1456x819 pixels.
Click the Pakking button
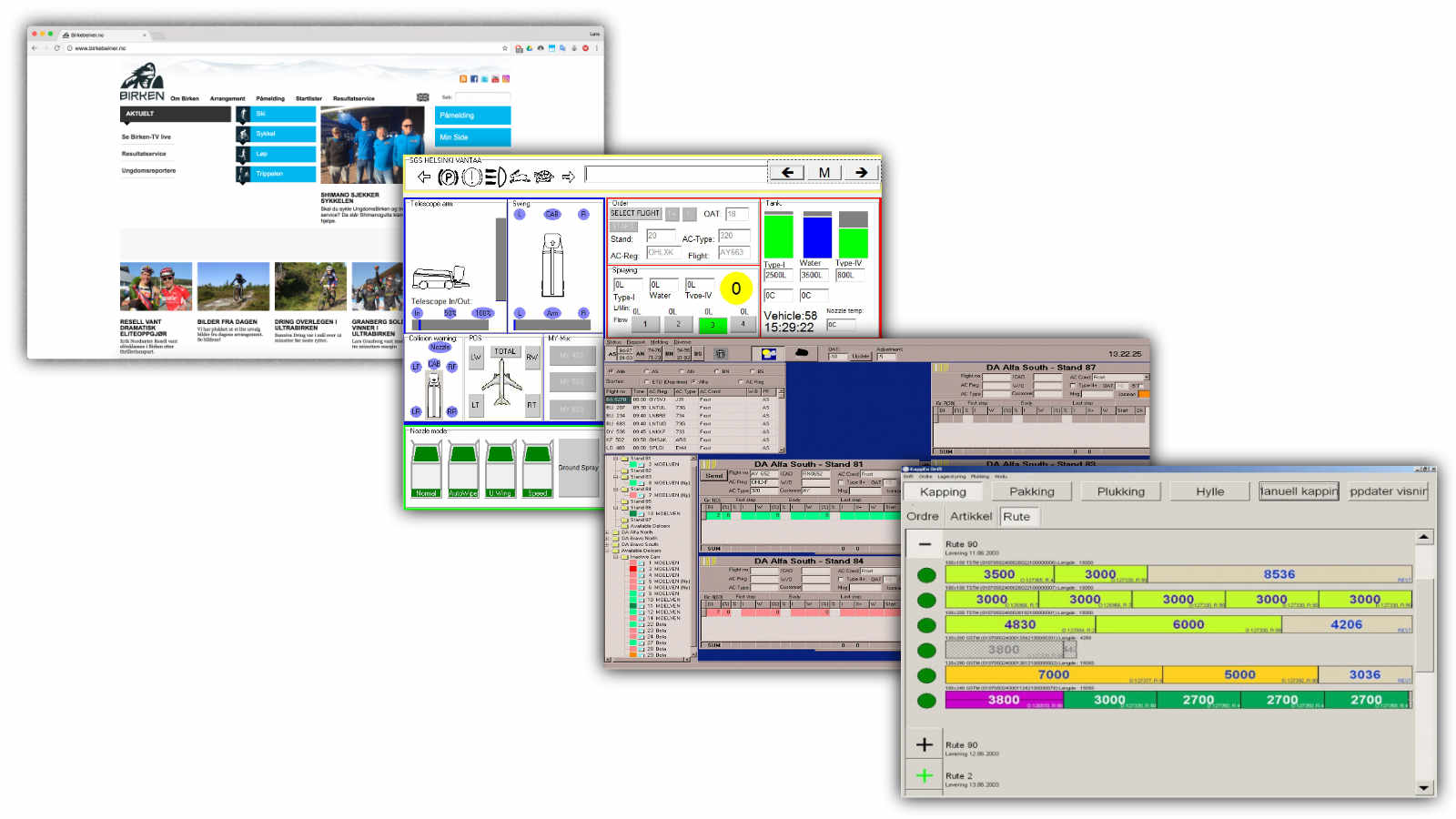(x=1031, y=491)
